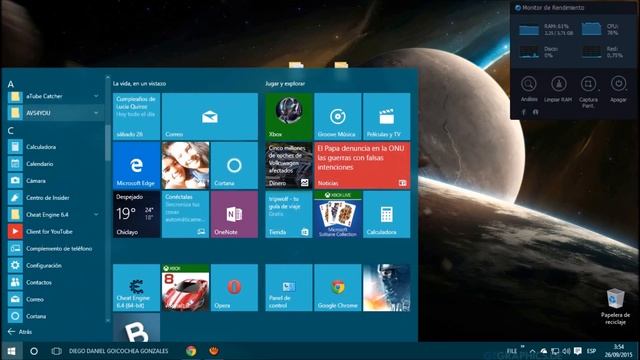Open the Cortana tile
Image resolution: width=640 pixels, height=360 pixels.
(234, 165)
